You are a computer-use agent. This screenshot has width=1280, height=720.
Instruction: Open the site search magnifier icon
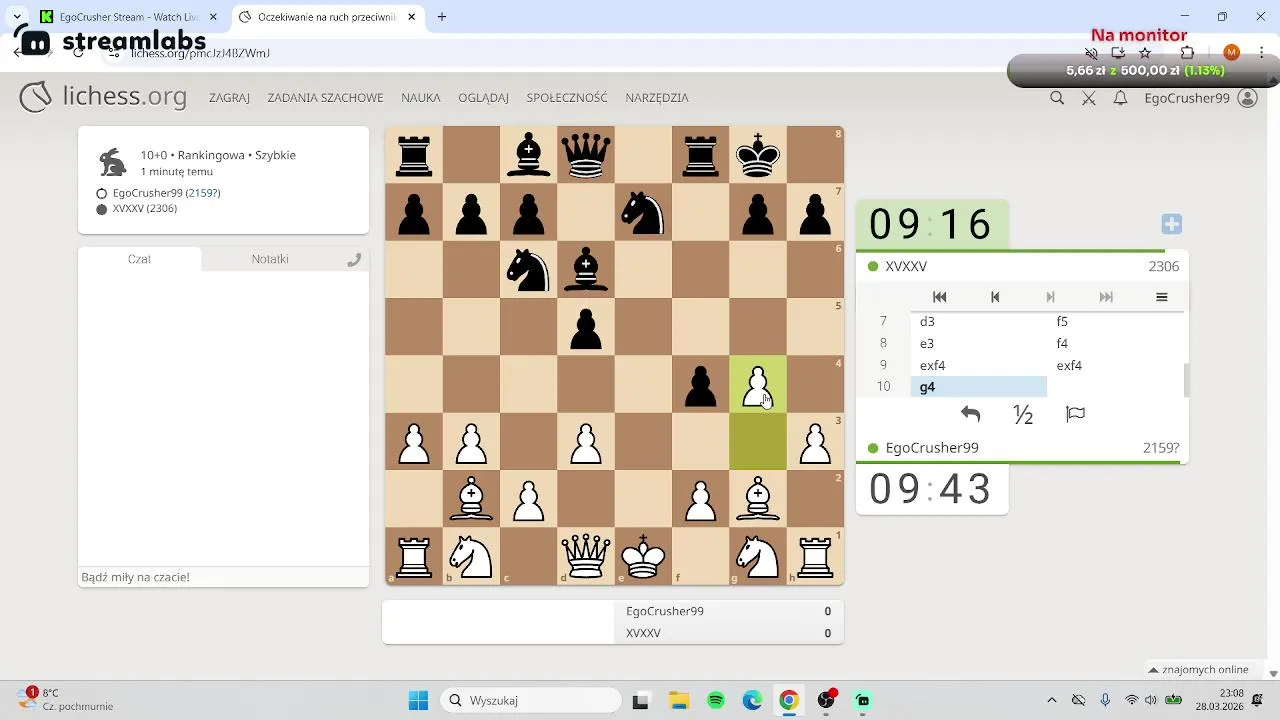pos(1057,98)
